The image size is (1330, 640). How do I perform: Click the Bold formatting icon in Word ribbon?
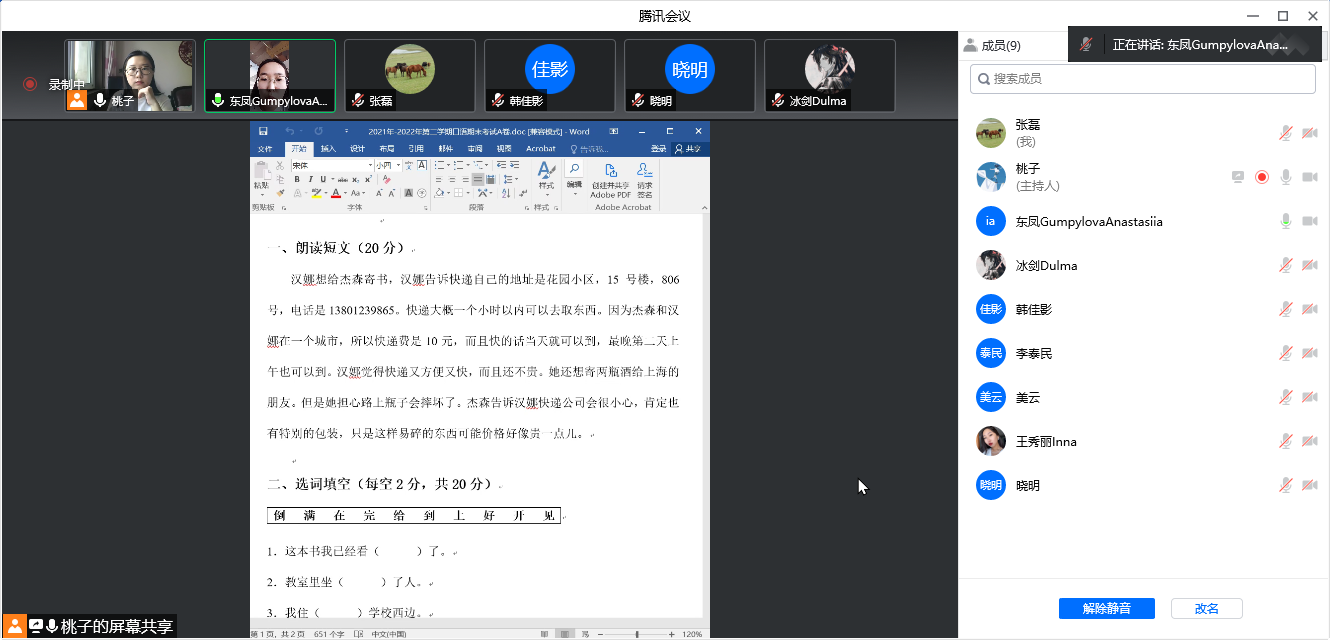pos(297,179)
